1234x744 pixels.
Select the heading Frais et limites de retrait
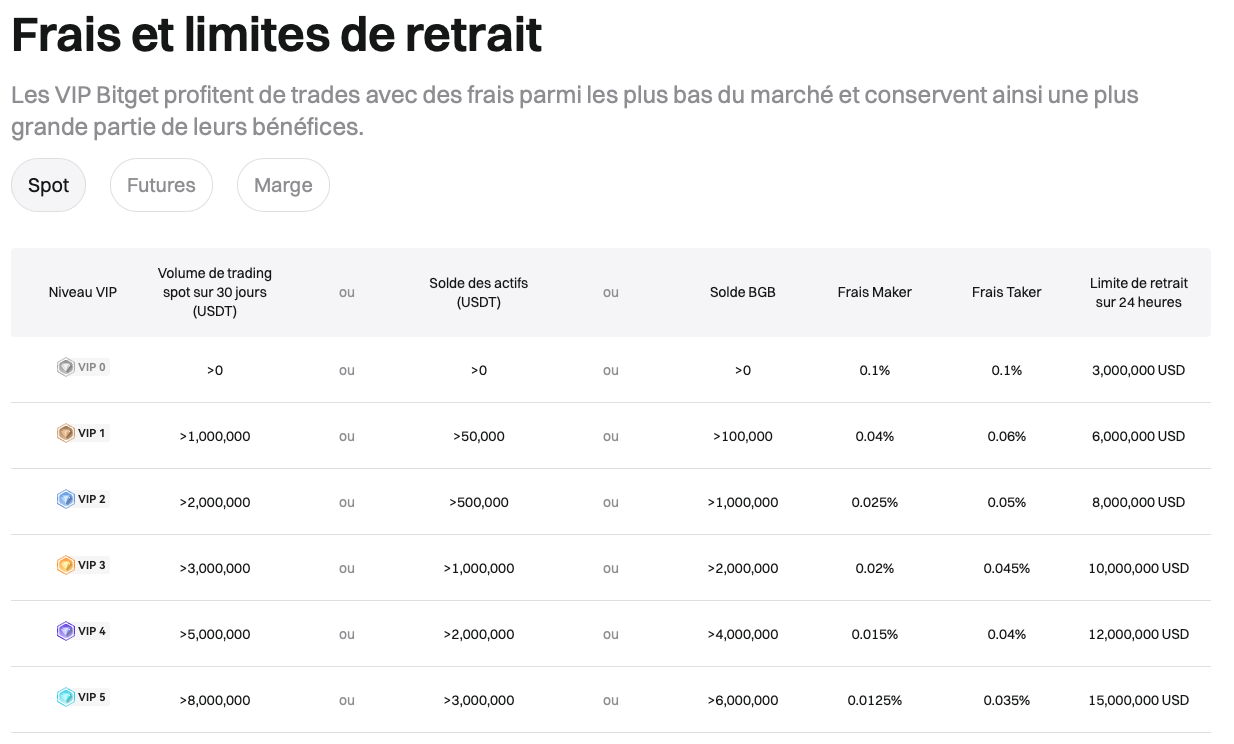coord(275,35)
